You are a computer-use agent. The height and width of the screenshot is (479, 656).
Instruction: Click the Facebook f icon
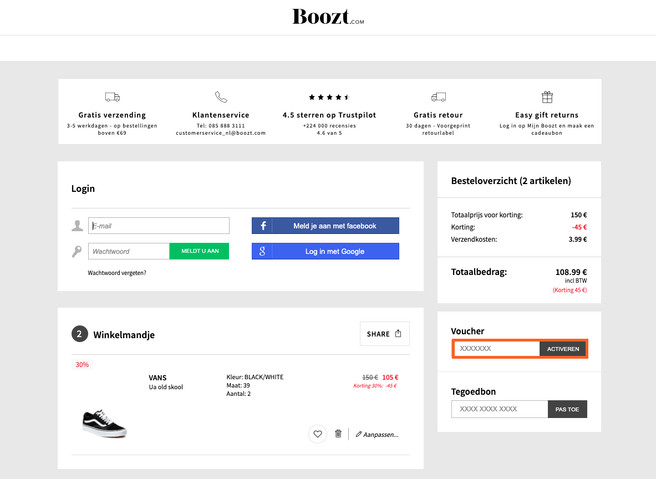coord(263,226)
